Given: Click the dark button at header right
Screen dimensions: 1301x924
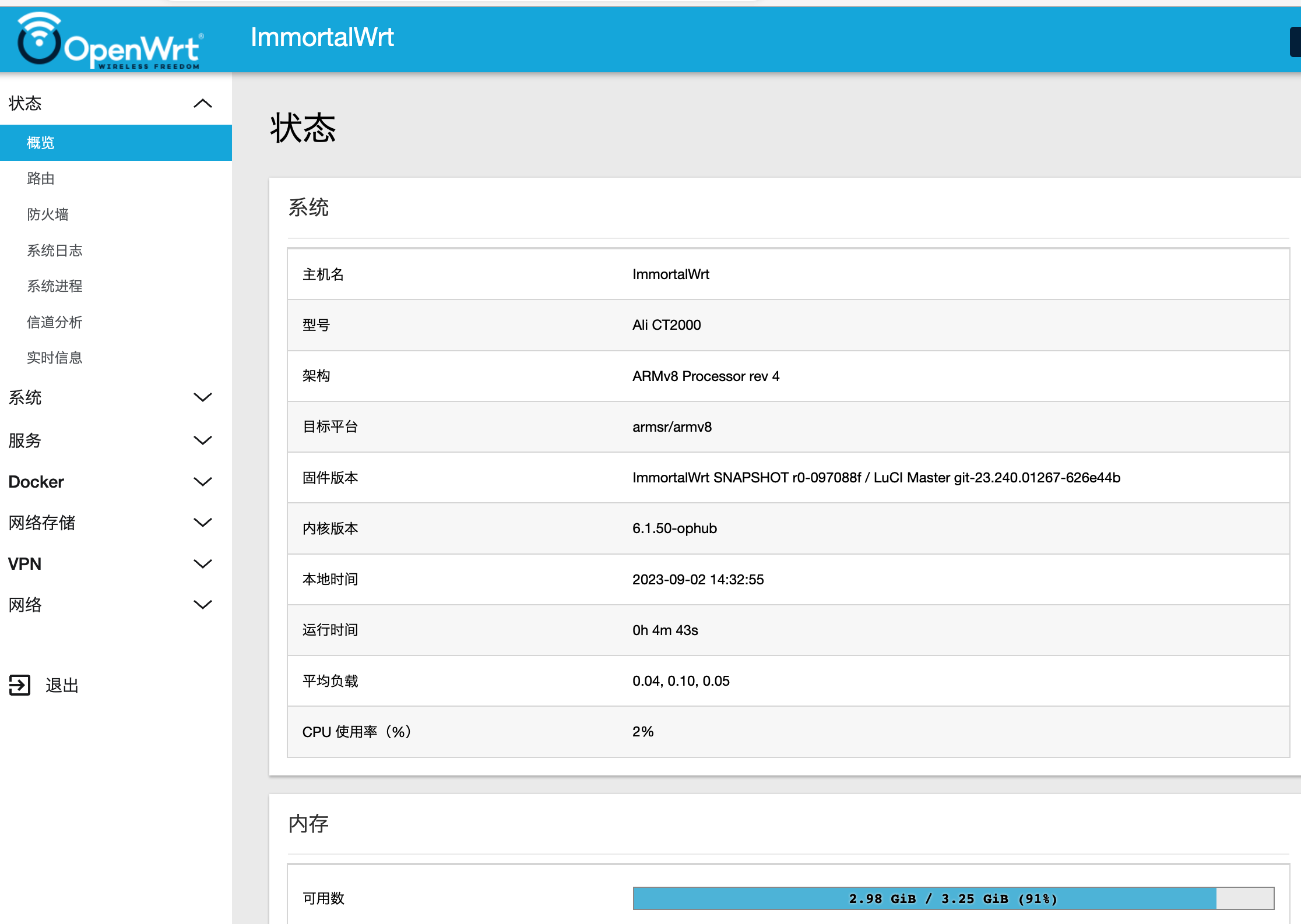Looking at the screenshot, I should pos(1295,42).
